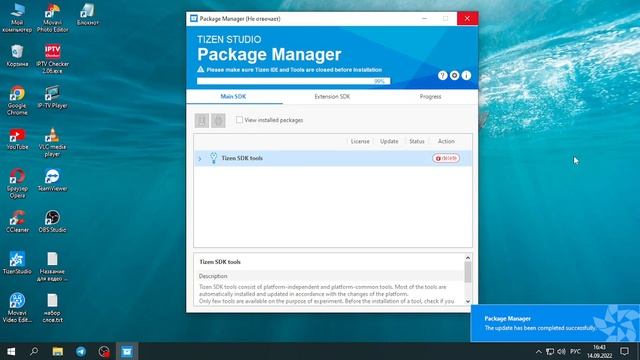Expand the Tizen SDK tools row
This screenshot has width=640, height=360.
point(200,158)
